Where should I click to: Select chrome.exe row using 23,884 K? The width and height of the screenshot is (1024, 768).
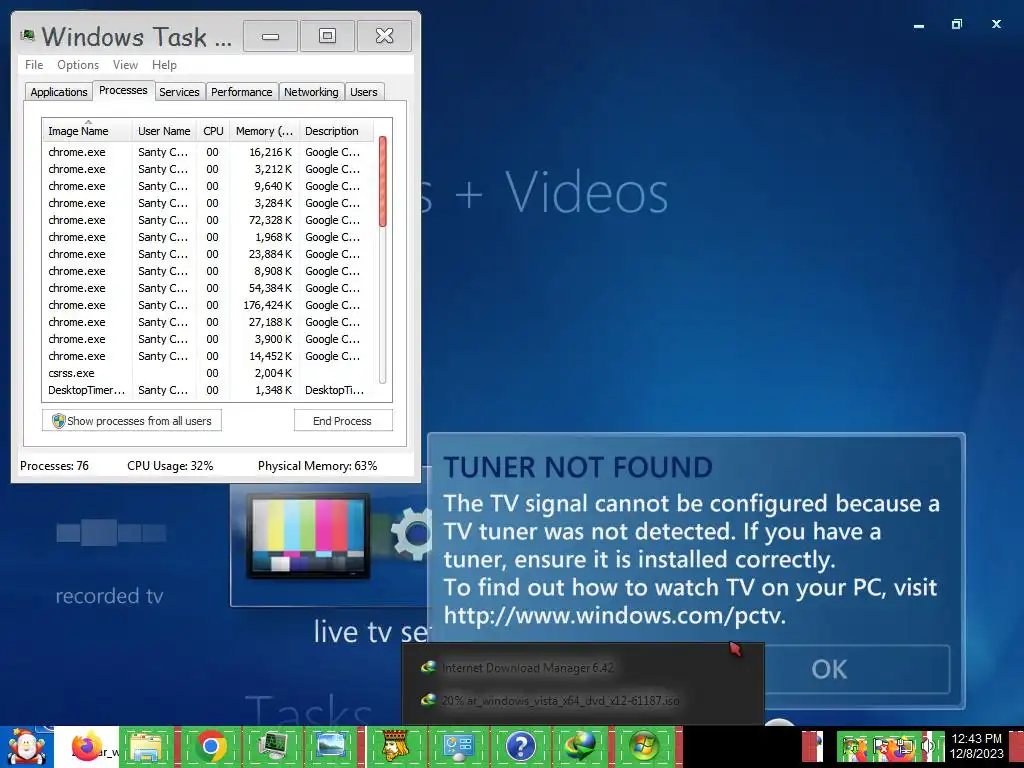(x=208, y=254)
